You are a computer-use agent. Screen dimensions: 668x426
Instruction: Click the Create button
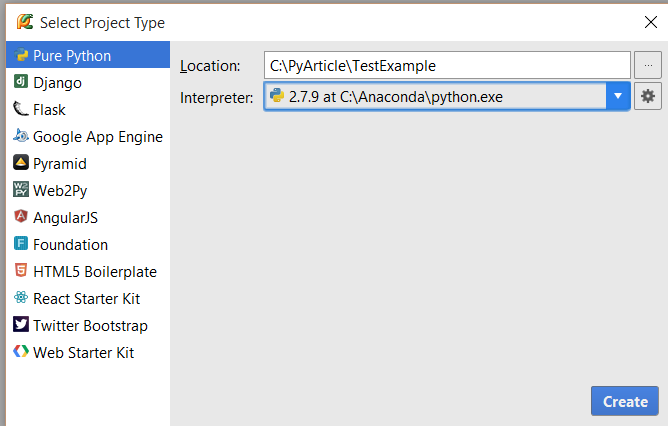625,401
